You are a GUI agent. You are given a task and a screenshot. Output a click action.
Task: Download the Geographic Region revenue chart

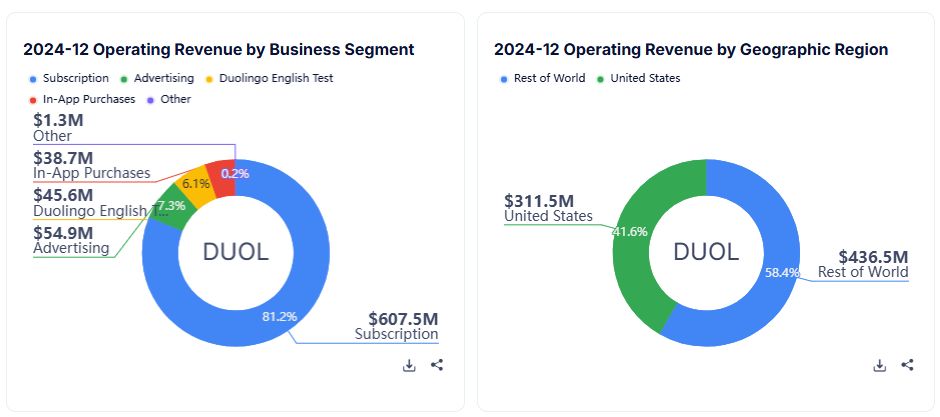coord(879,365)
